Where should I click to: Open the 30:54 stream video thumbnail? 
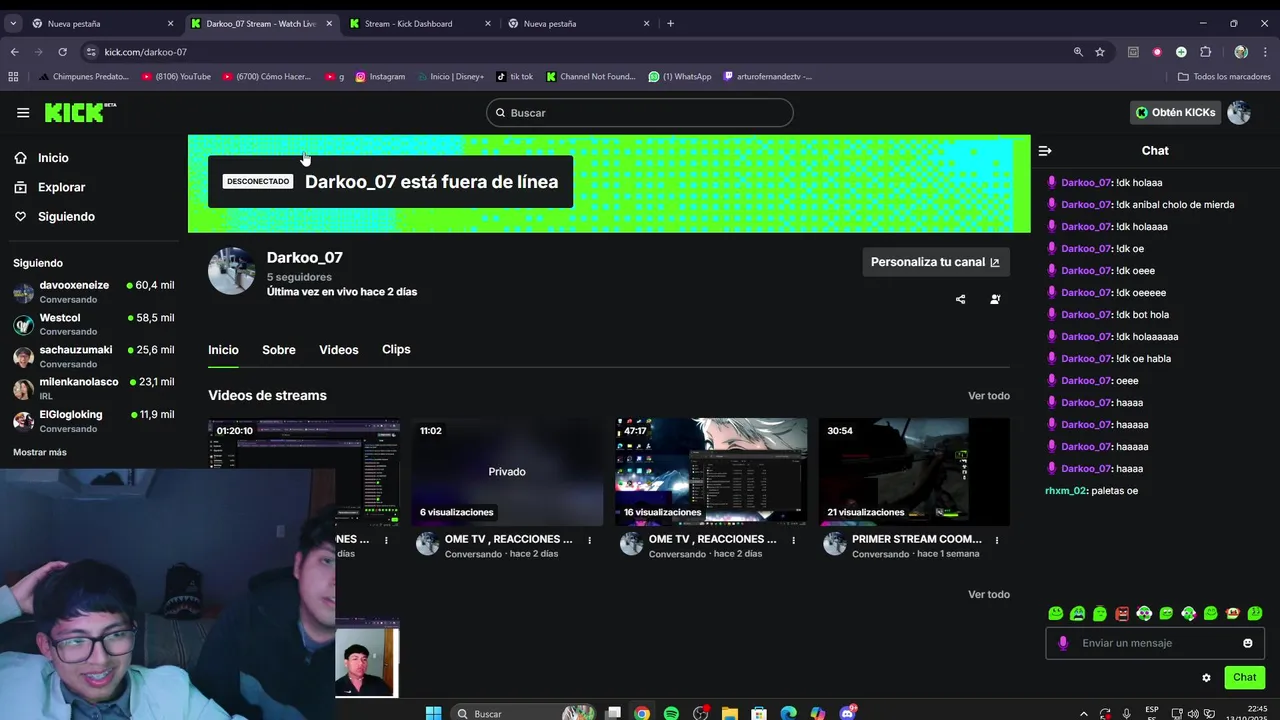[914, 471]
